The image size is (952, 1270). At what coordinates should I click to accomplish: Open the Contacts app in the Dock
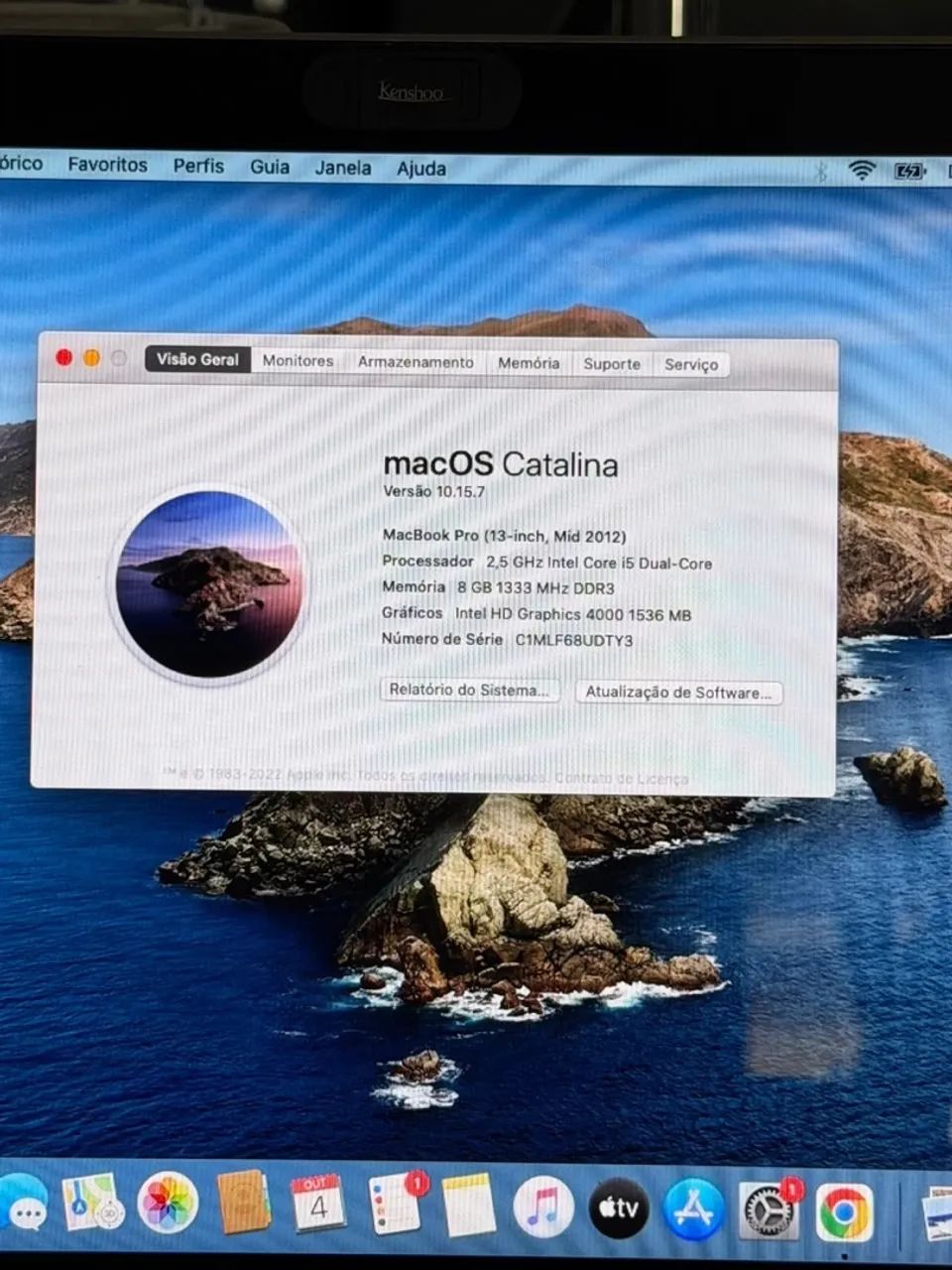point(243,1204)
